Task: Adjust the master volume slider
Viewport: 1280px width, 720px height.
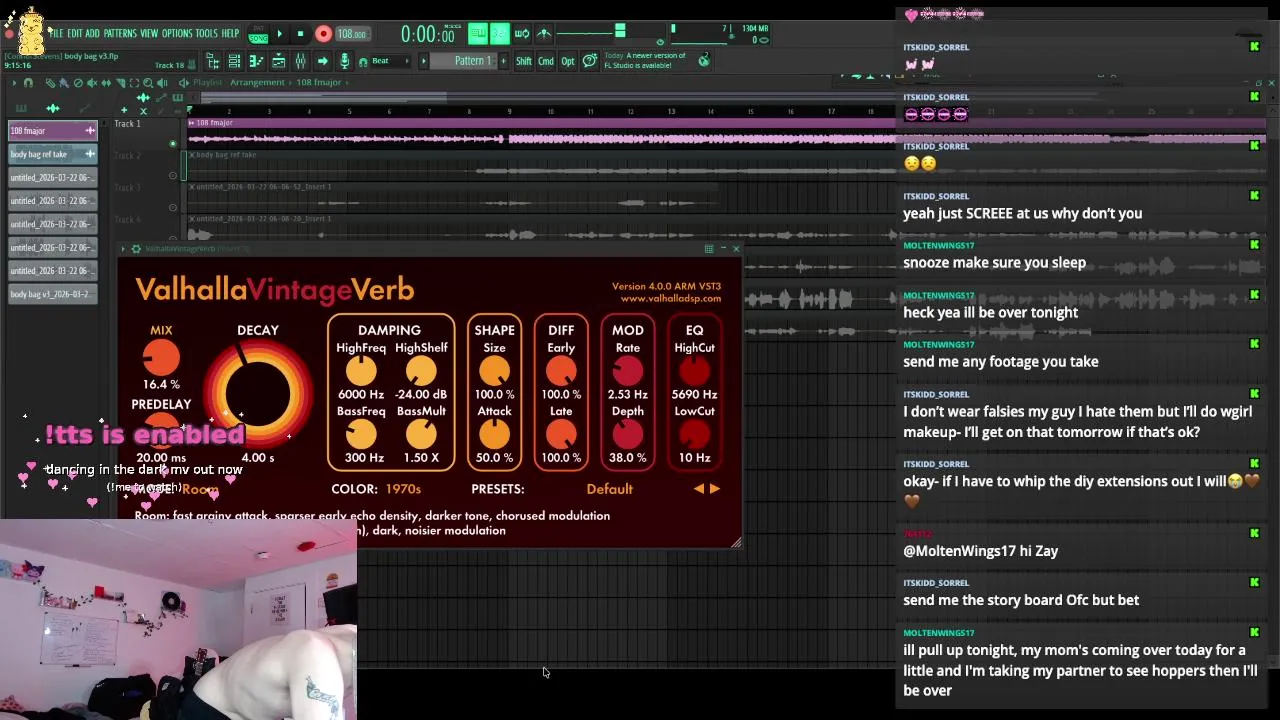Action: pyautogui.click(x=620, y=33)
